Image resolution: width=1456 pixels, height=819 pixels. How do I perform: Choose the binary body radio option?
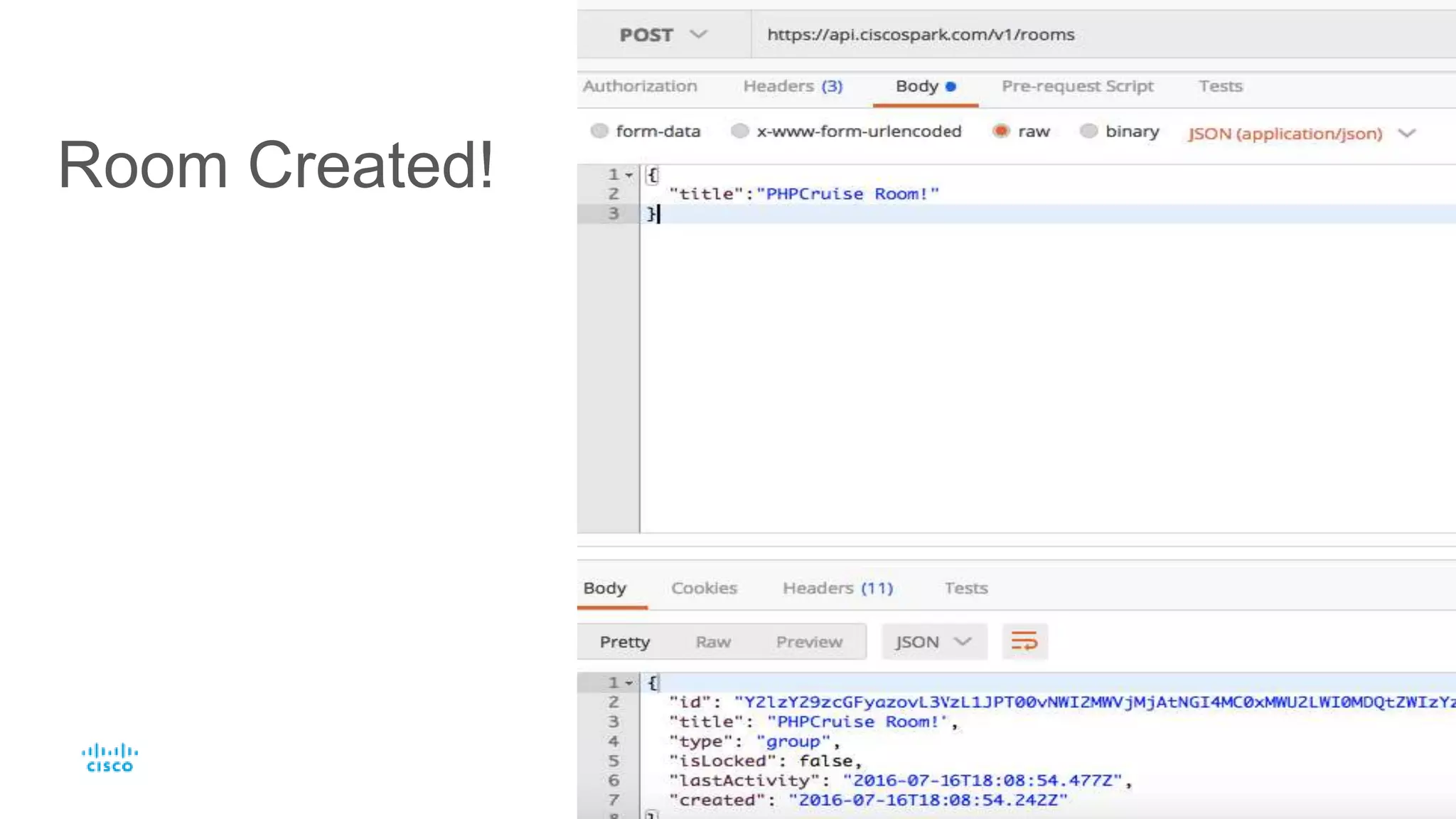click(1088, 131)
